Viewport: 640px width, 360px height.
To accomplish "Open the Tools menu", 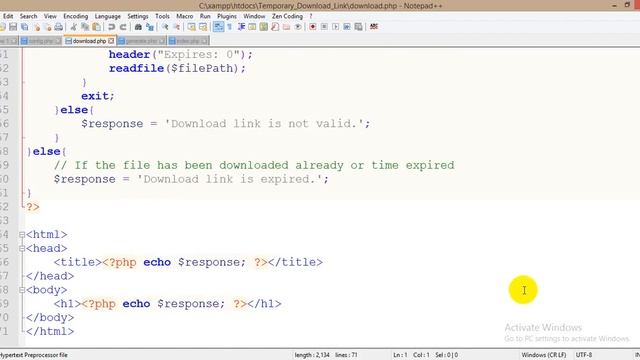I will (x=162, y=16).
